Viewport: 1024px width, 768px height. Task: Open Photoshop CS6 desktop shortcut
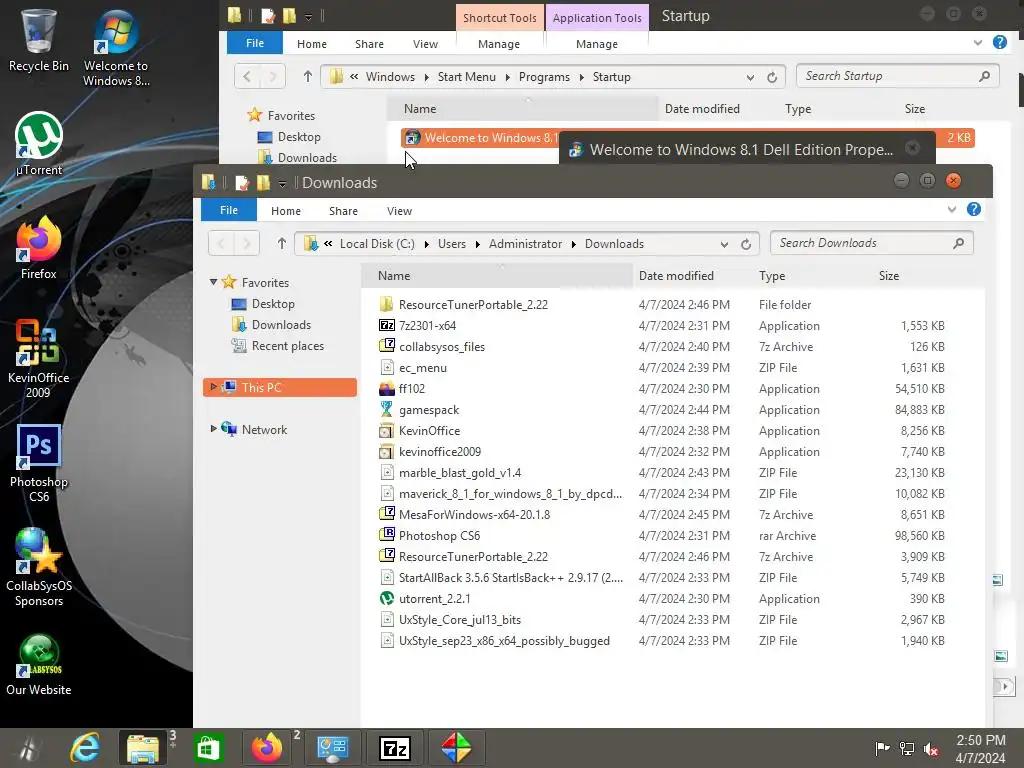tap(39, 464)
